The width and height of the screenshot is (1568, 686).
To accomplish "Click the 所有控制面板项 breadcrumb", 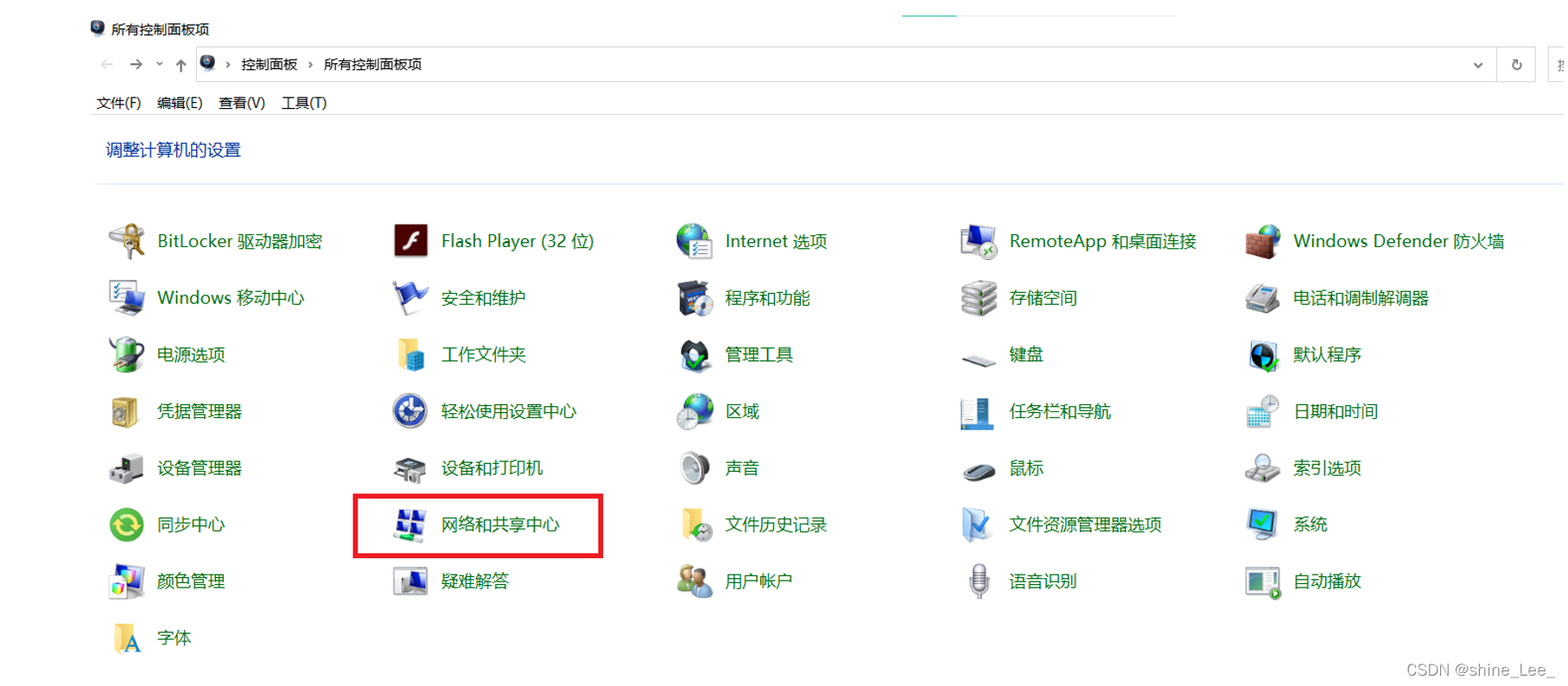I will 372,65.
